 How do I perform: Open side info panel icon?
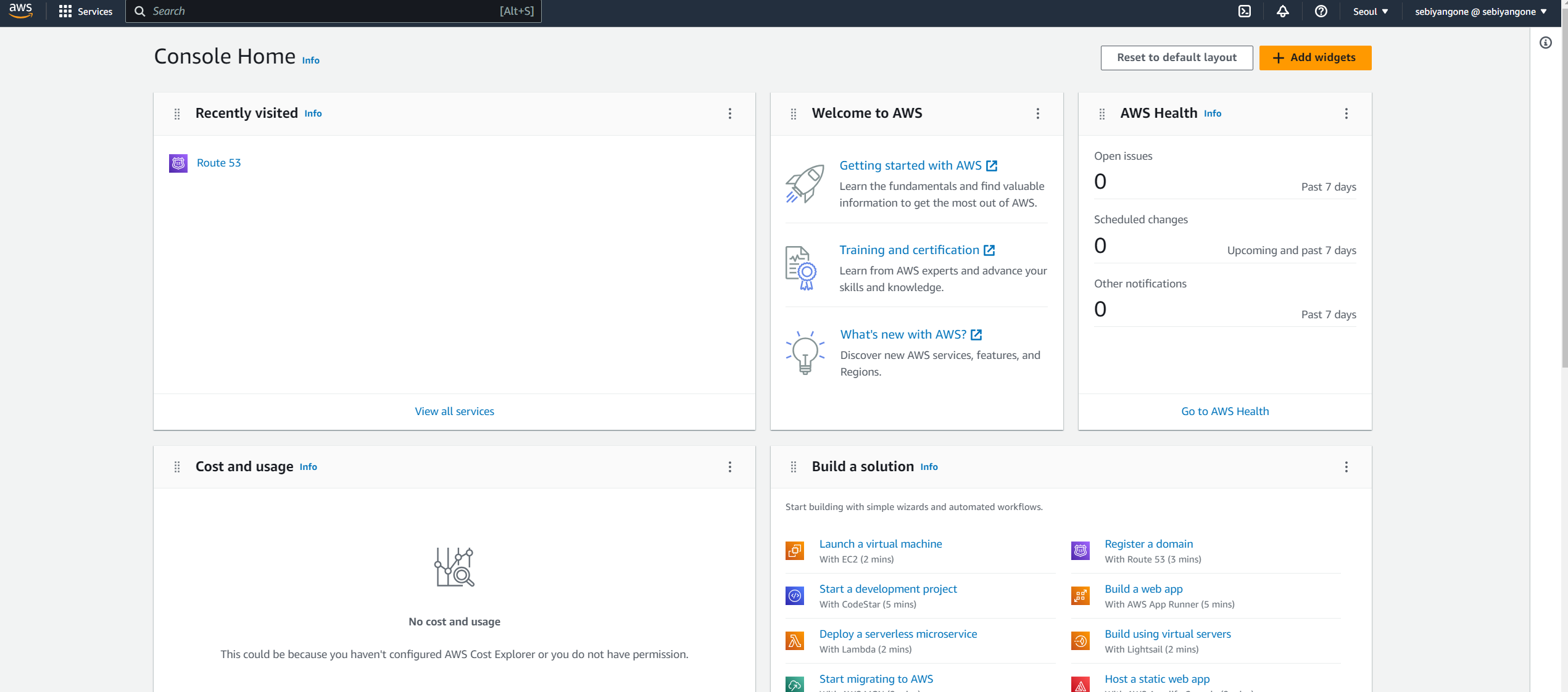(1546, 43)
